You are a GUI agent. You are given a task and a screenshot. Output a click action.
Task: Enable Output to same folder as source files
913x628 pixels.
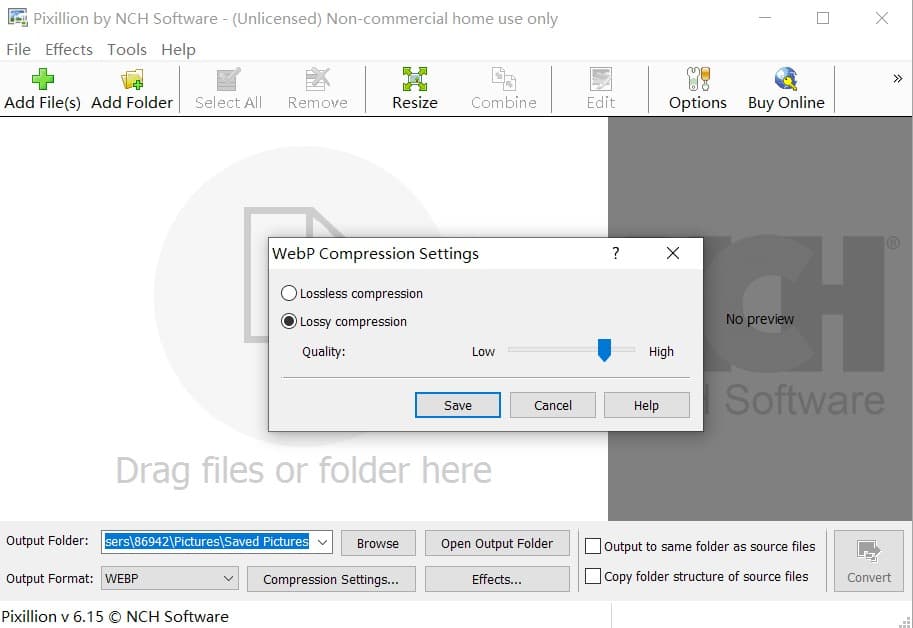click(593, 546)
